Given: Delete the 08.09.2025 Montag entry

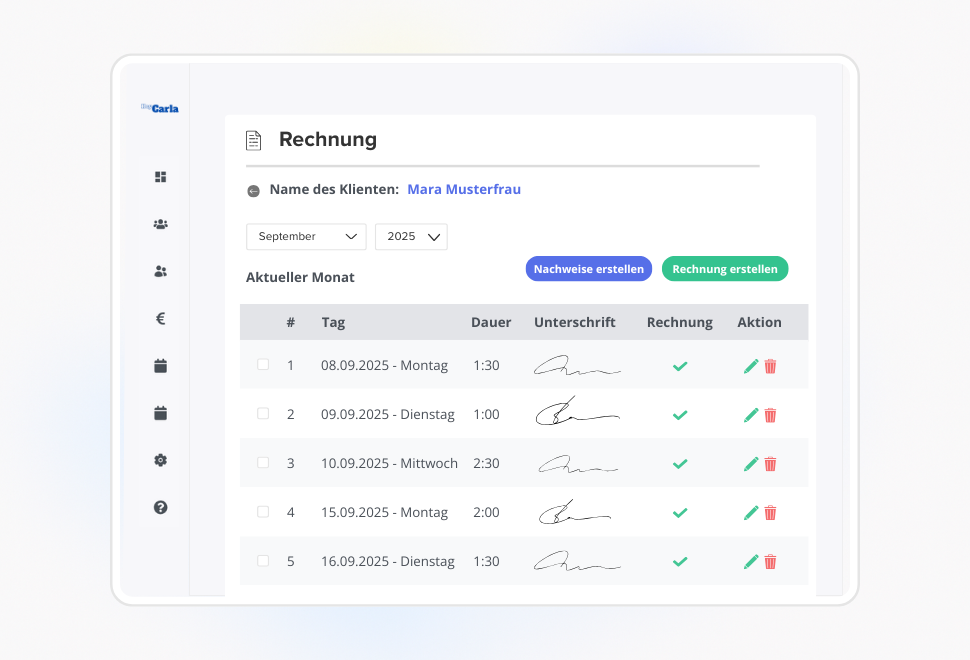Looking at the screenshot, I should click(x=770, y=366).
